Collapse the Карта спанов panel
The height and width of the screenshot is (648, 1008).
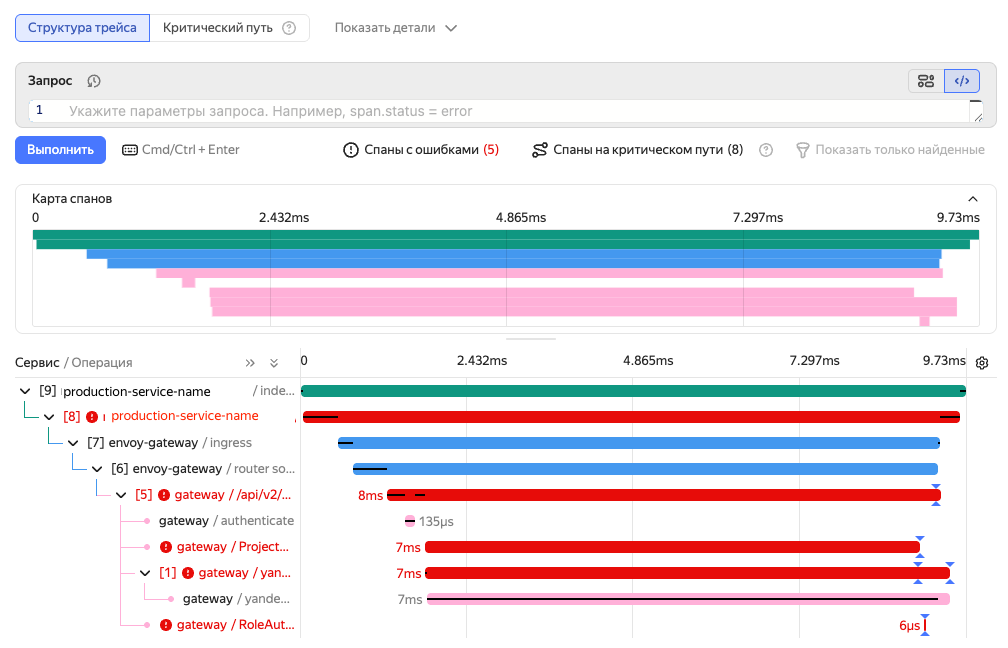973,199
